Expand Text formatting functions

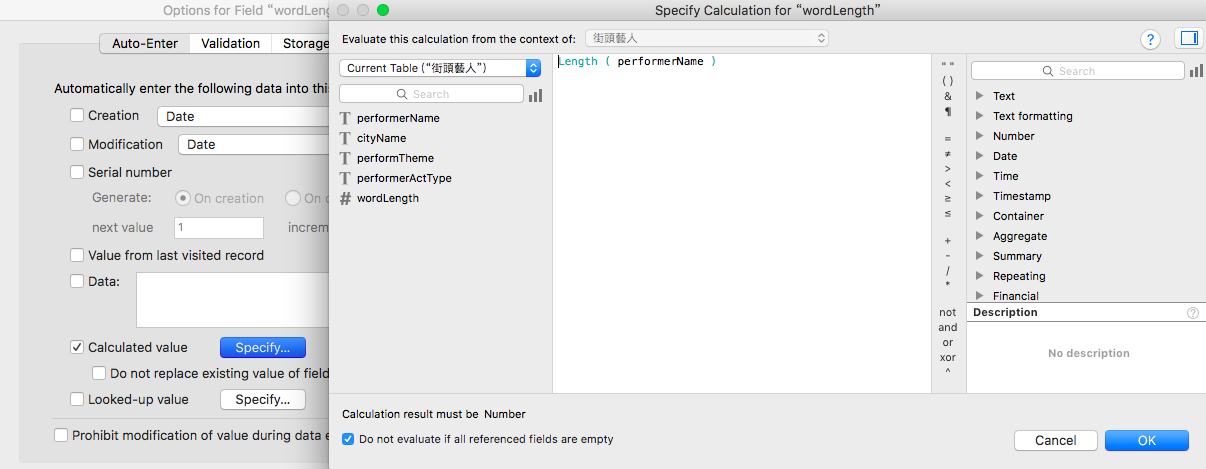980,116
